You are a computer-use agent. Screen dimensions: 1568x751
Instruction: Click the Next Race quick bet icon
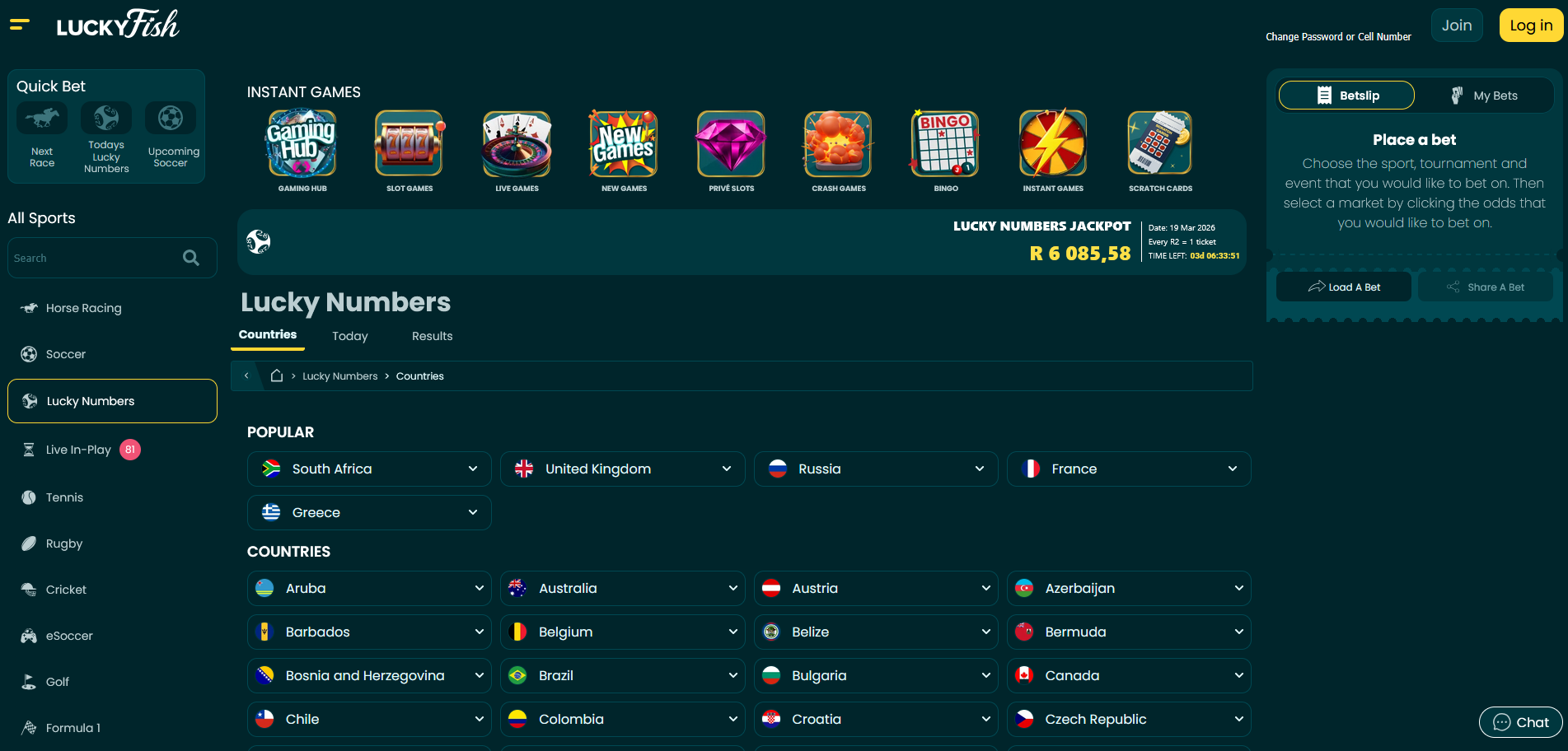42,119
